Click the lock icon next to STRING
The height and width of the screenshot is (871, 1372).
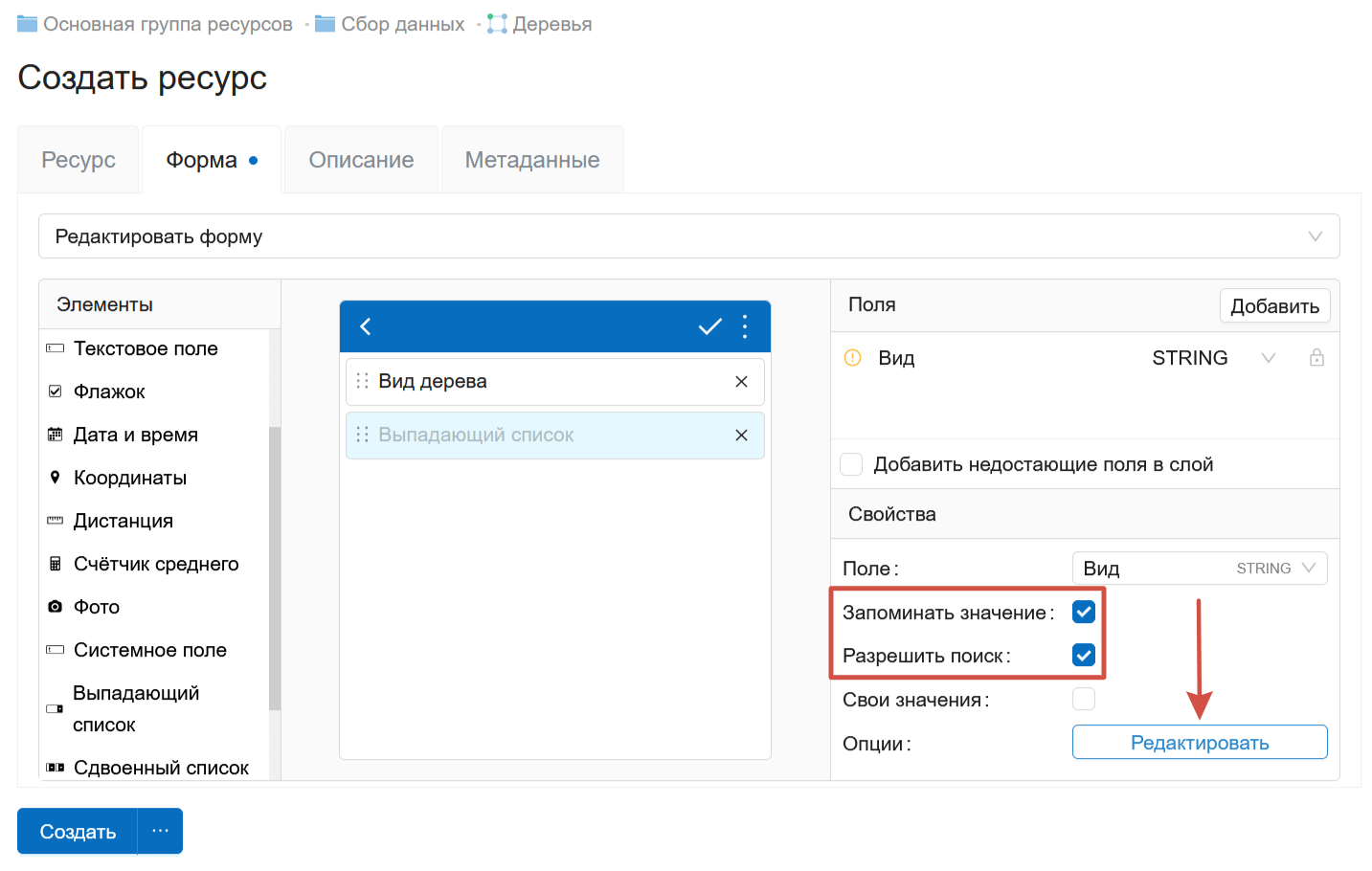[1316, 357]
